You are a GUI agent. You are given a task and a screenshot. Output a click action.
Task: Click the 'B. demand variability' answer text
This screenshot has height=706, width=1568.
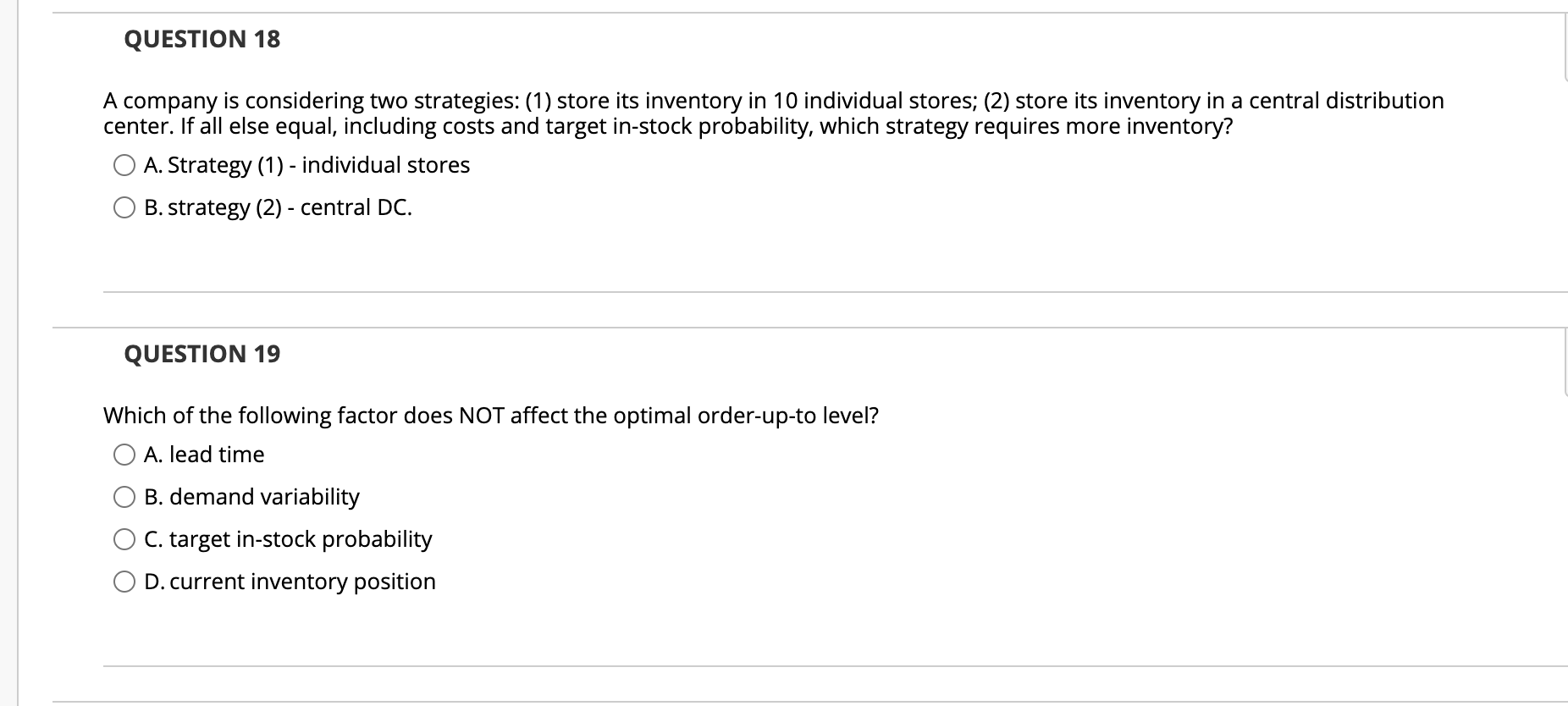point(251,497)
